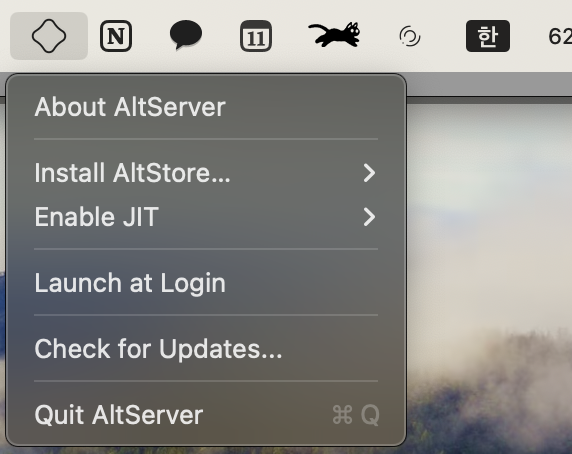The height and width of the screenshot is (454, 572).
Task: Click the speech bubble chat menu bar icon
Action: (x=186, y=35)
